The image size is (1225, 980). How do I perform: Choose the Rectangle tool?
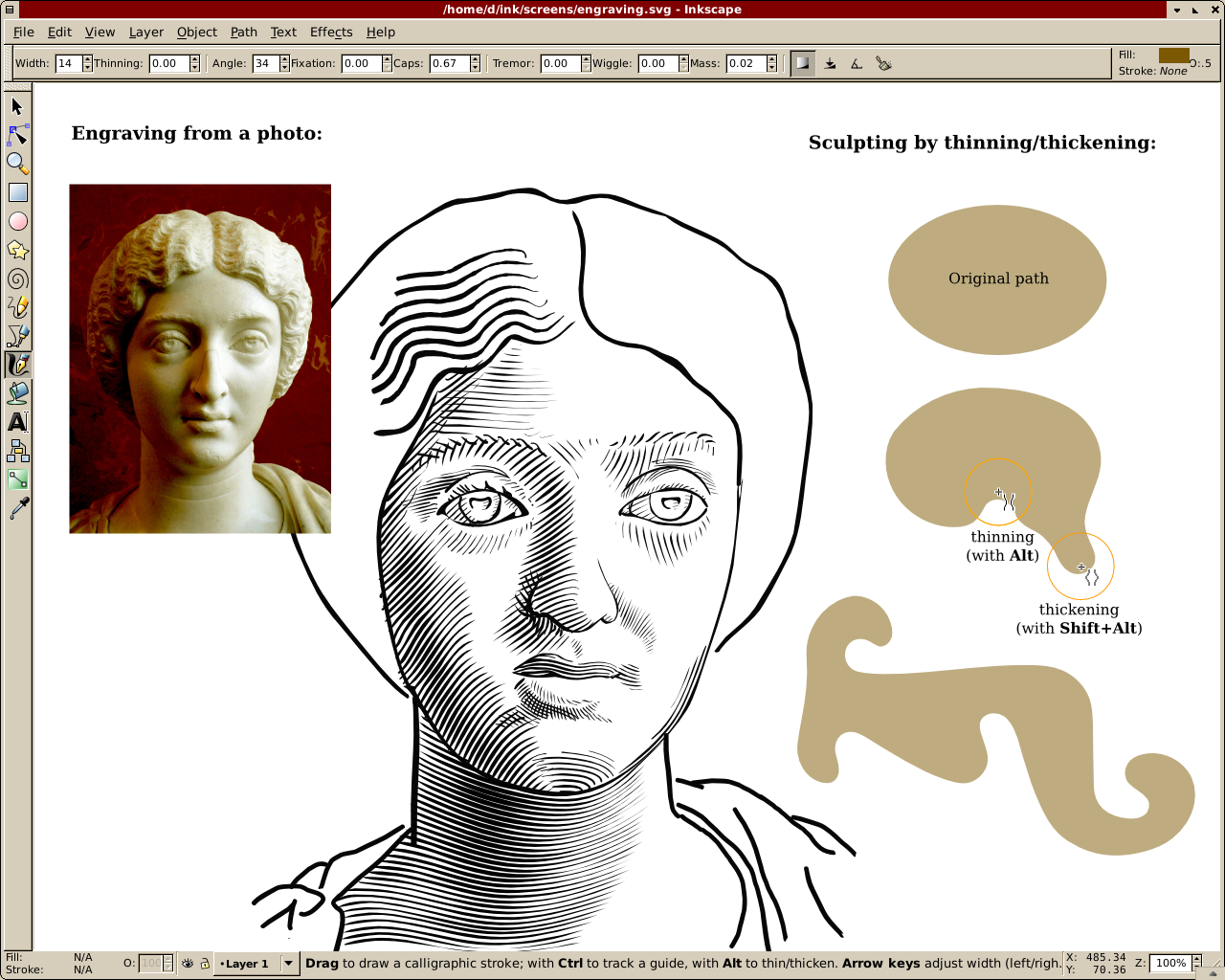17,192
